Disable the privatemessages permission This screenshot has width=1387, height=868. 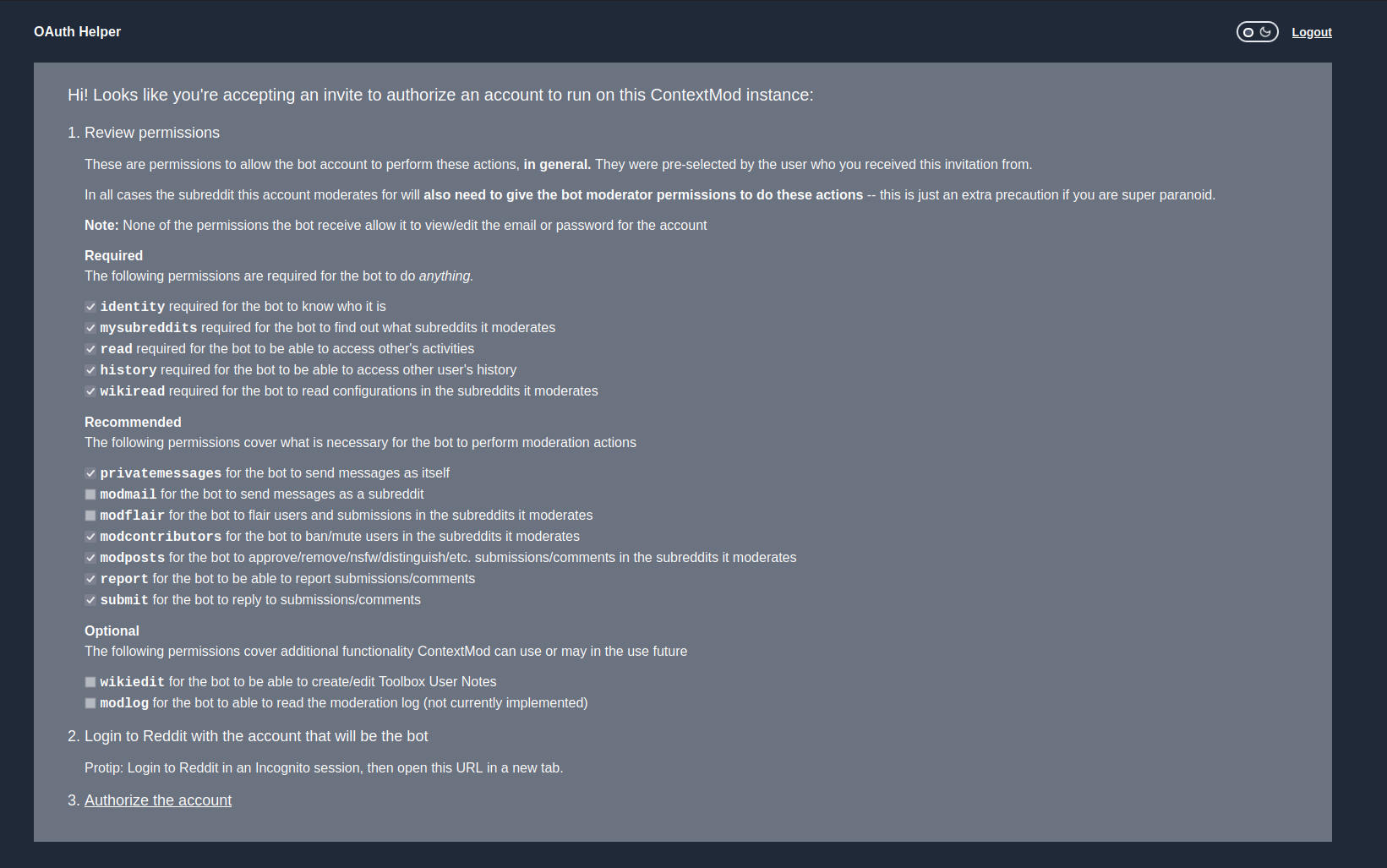pyautogui.click(x=90, y=473)
